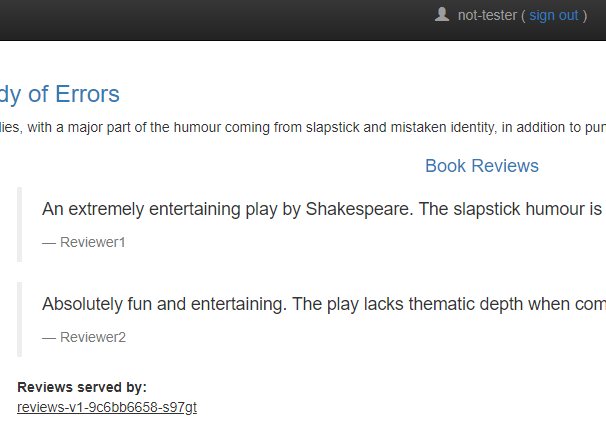This screenshot has height=436, width=606.
Task: Click the Reviewer2 attribution
Action: [84, 337]
